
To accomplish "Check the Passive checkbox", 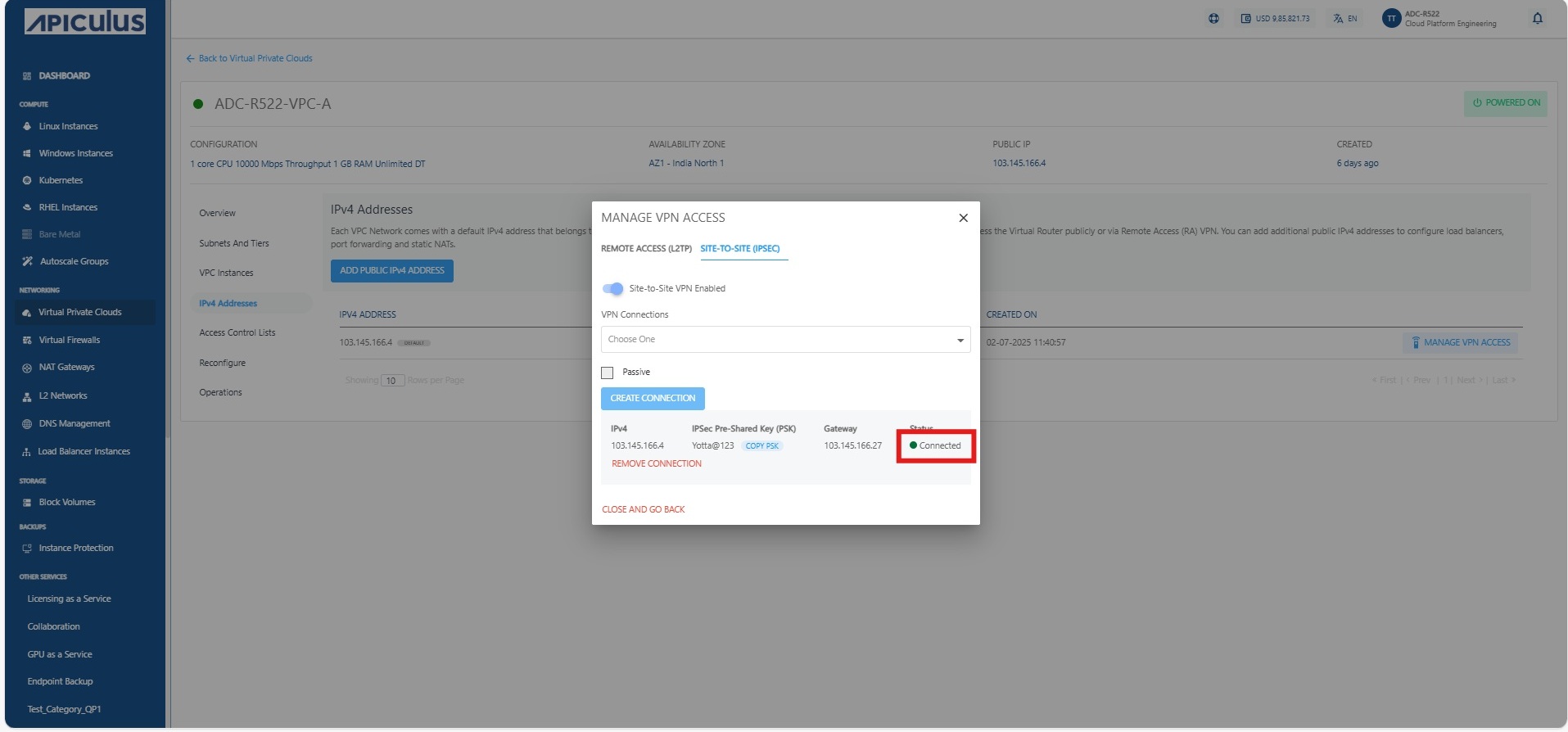I will tap(607, 373).
